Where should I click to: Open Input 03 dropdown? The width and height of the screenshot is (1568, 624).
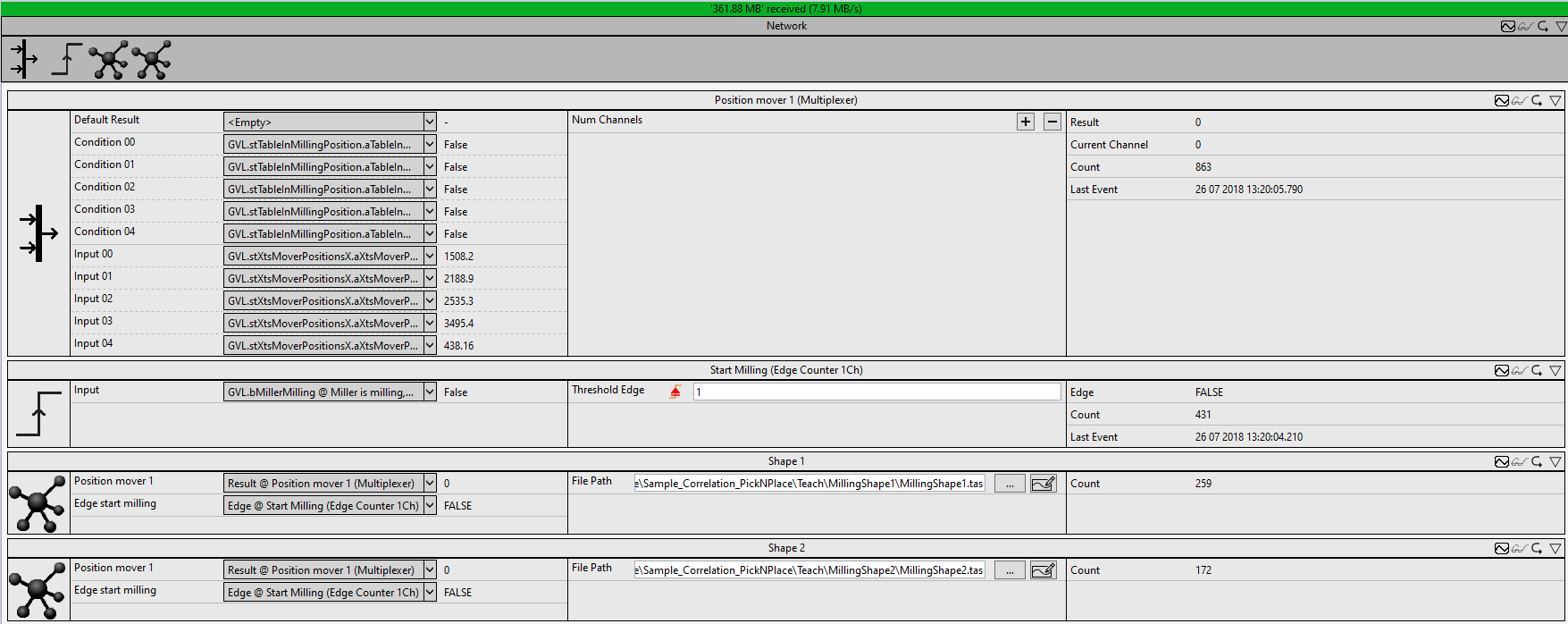[330, 323]
